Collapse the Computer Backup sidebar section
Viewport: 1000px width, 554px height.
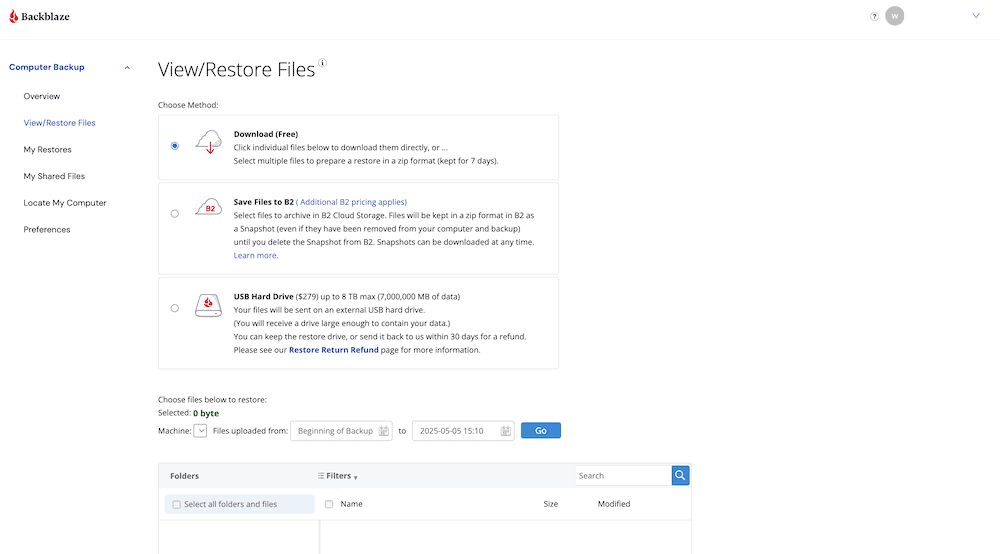(x=127, y=68)
